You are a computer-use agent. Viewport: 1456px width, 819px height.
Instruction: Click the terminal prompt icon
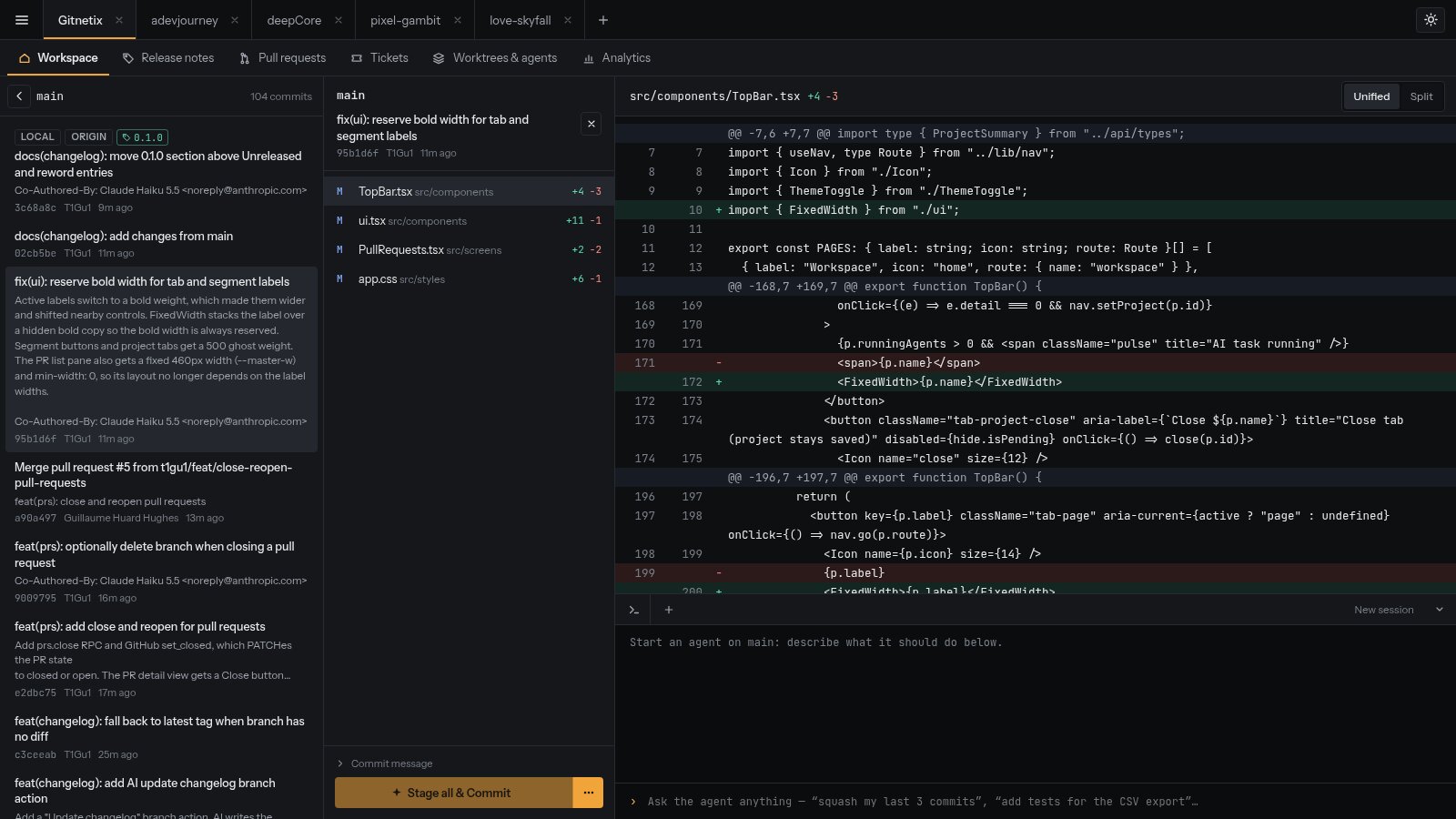[x=634, y=610]
